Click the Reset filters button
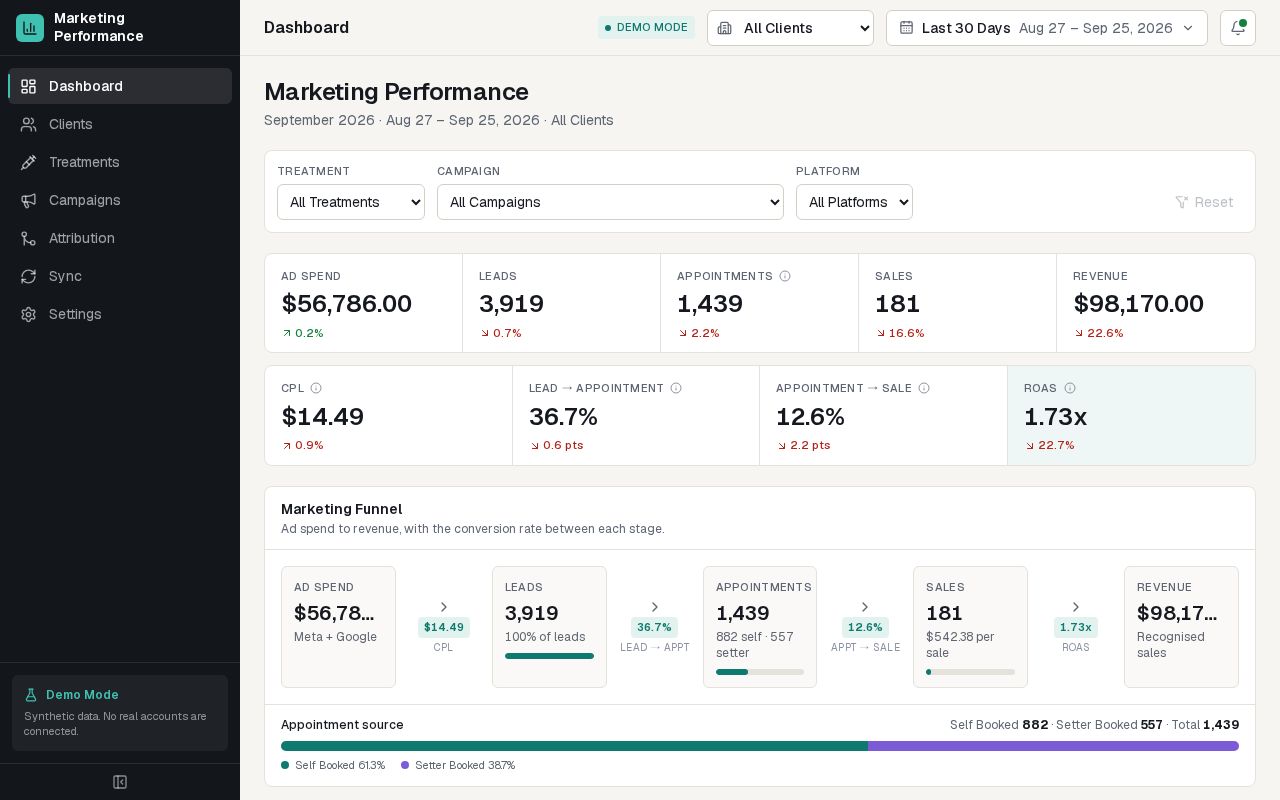The height and width of the screenshot is (800, 1280). [x=1204, y=202]
